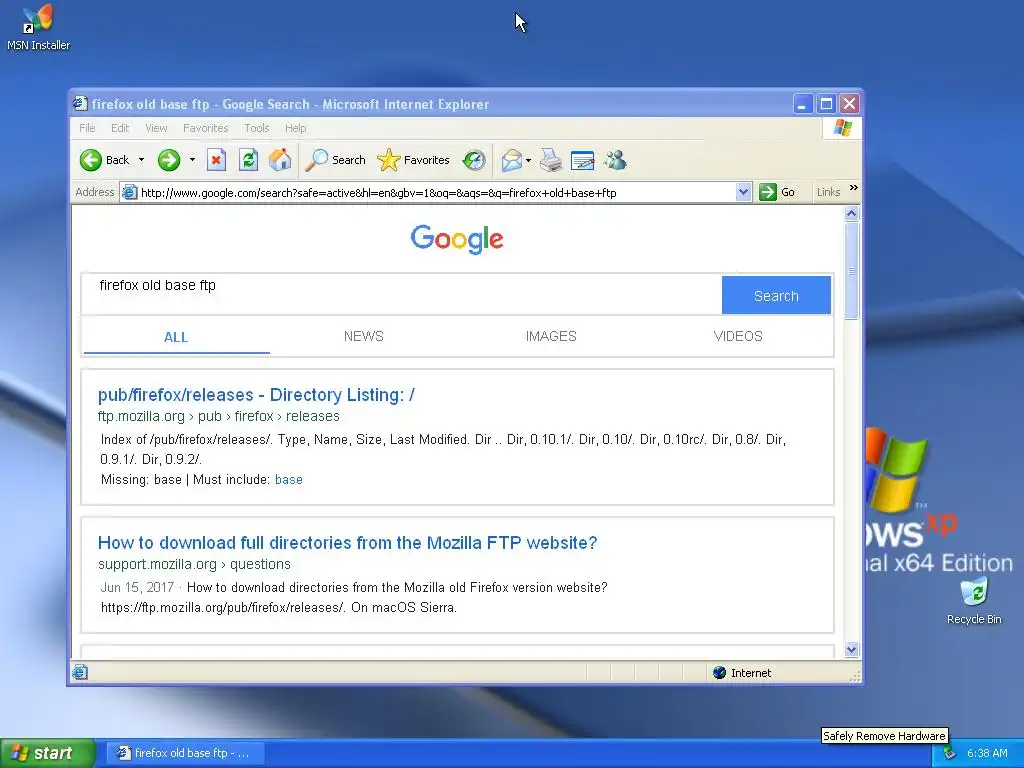1024x768 pixels.
Task: Open the Mail button dropdown arrow
Action: click(528, 160)
